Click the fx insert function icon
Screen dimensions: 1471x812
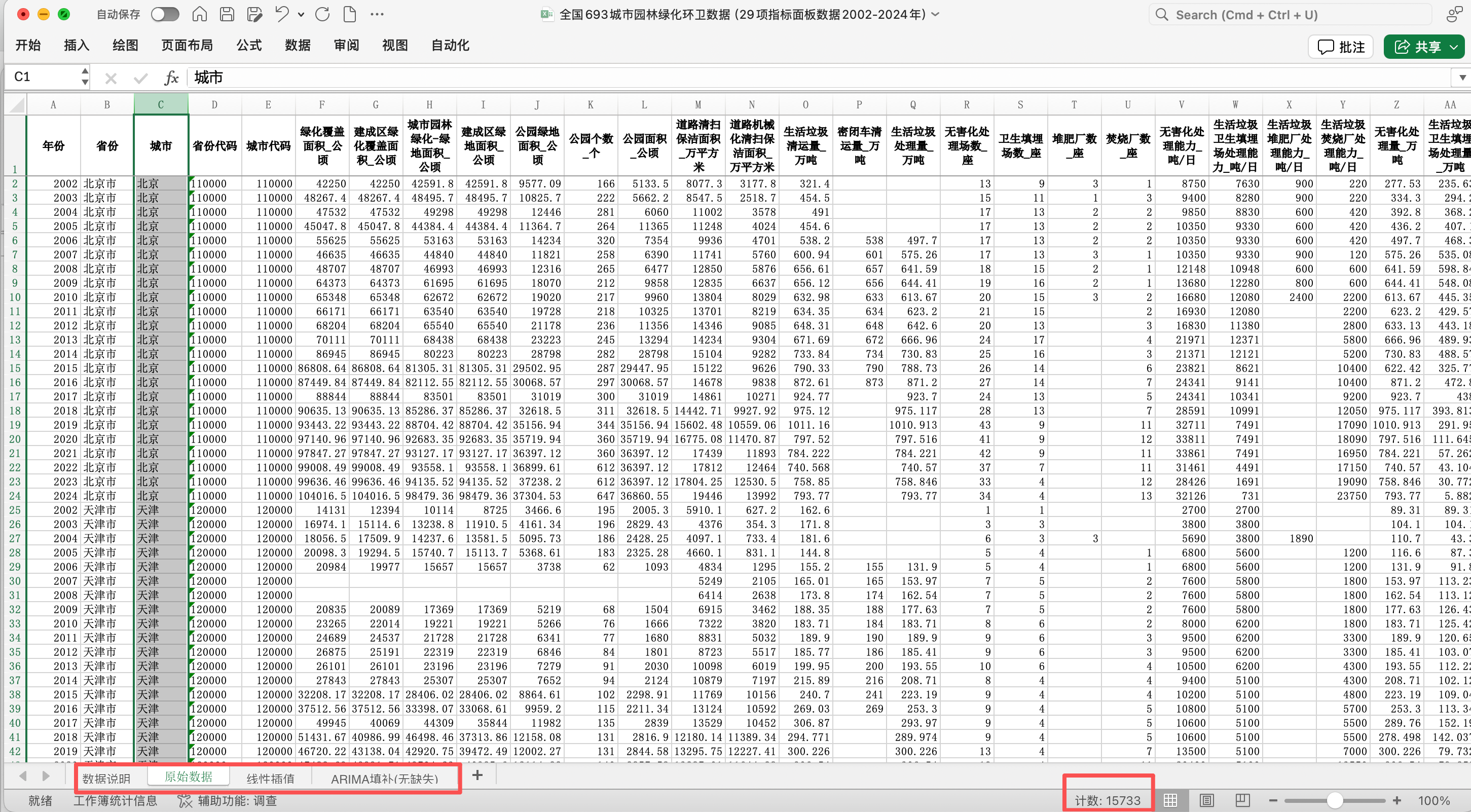point(171,78)
